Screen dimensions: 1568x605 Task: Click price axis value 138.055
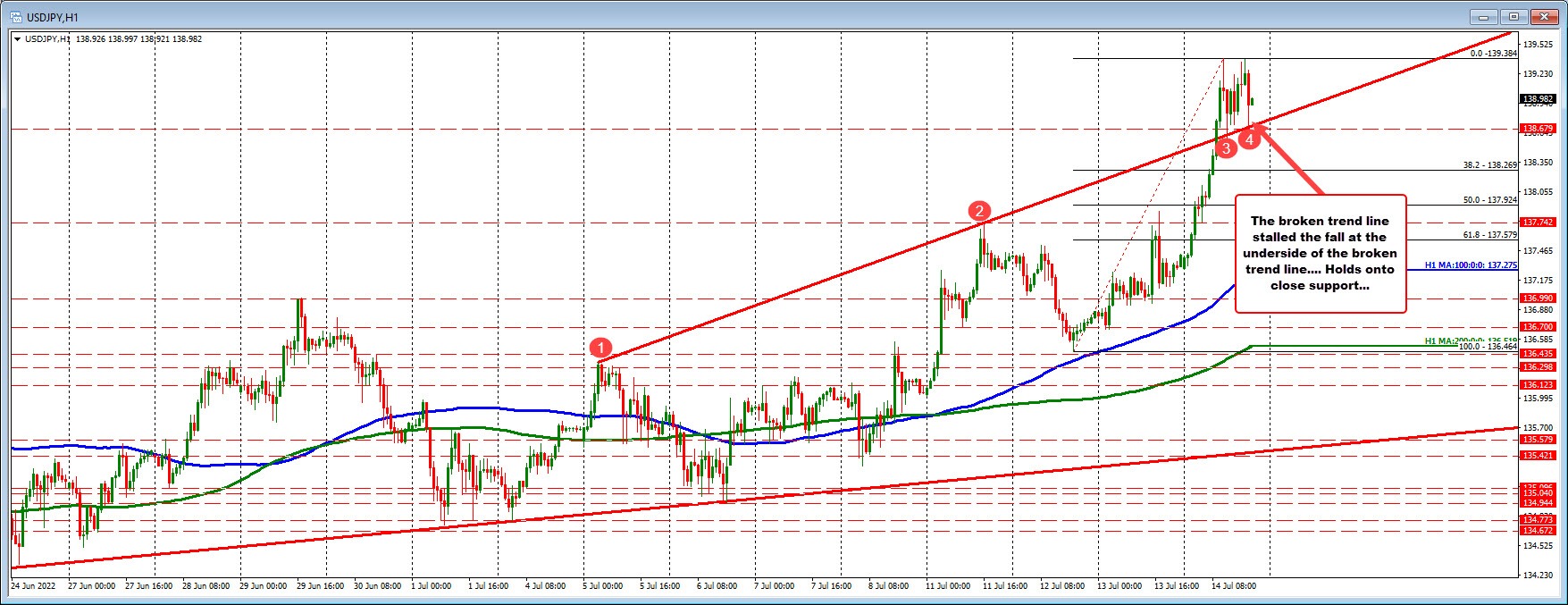pos(1538,192)
